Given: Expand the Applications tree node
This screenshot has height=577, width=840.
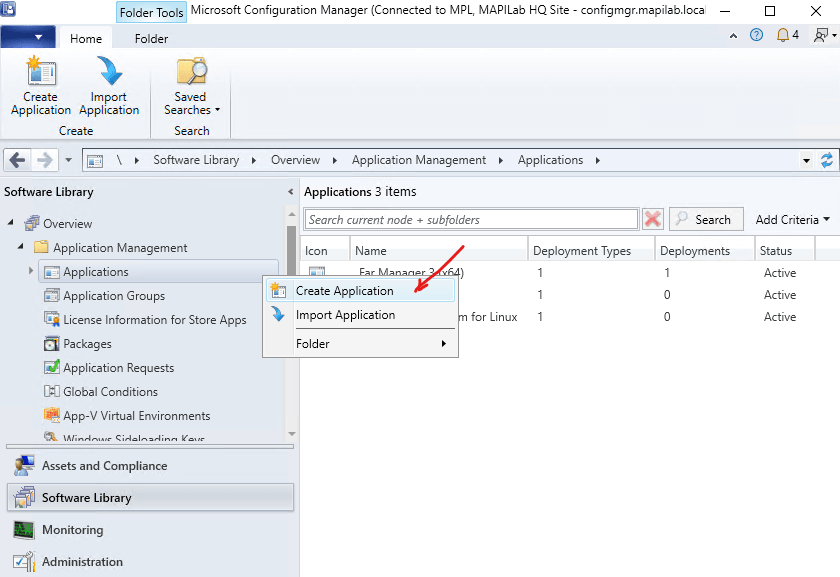Looking at the screenshot, I should coord(31,271).
